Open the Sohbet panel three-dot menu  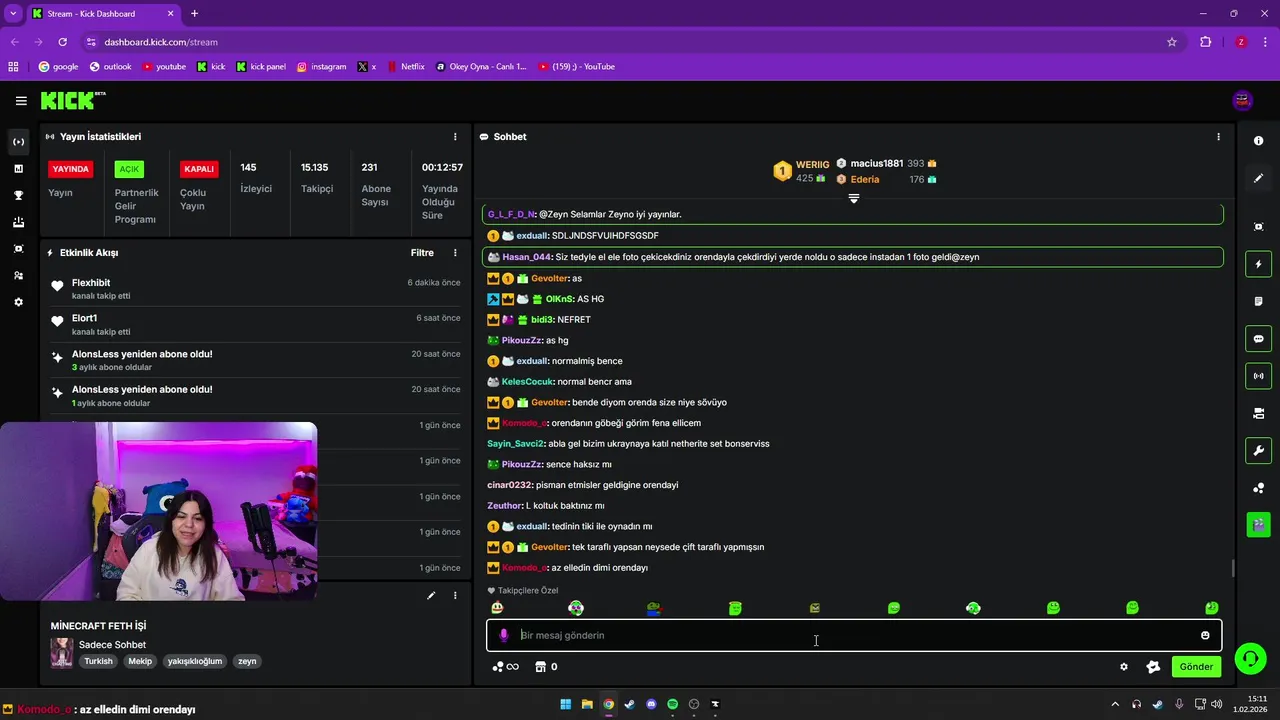[x=1218, y=137]
